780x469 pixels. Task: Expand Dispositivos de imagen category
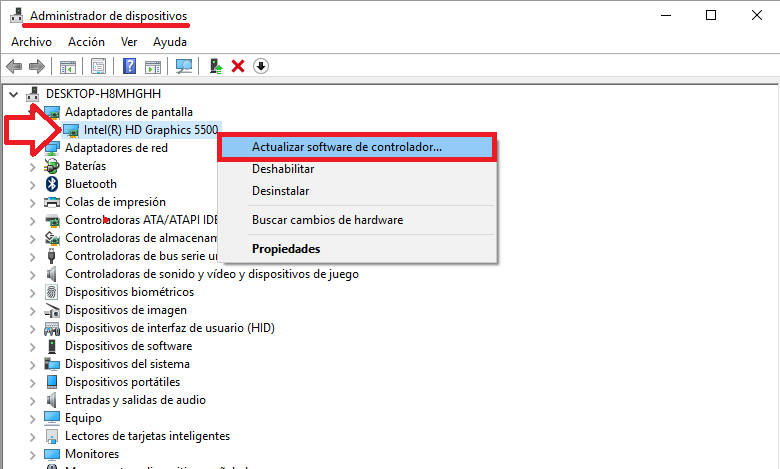(x=32, y=311)
